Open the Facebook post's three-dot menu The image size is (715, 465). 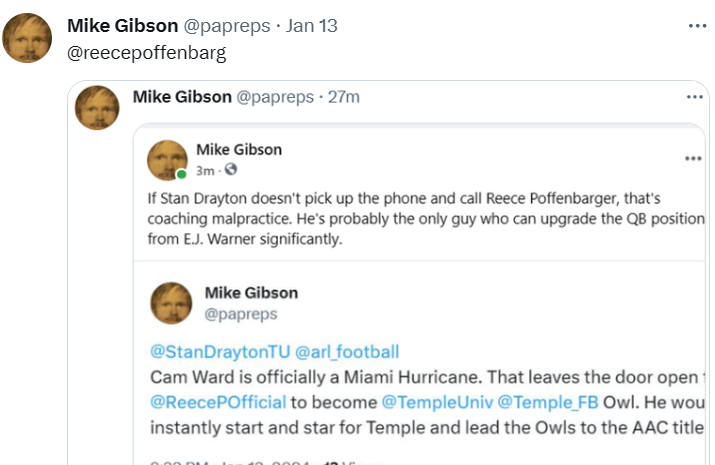click(692, 158)
